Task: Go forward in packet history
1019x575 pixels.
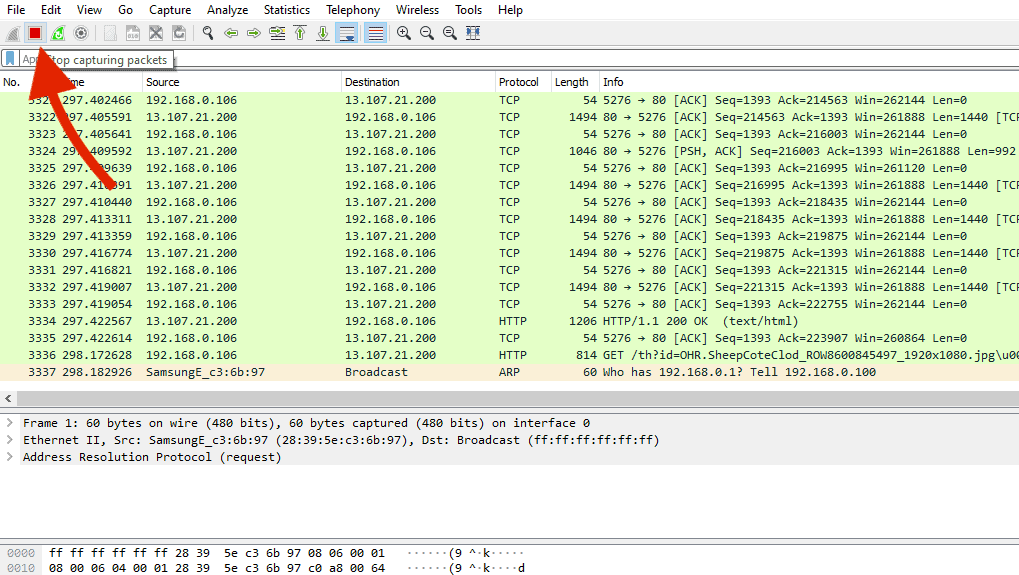Action: click(253, 33)
